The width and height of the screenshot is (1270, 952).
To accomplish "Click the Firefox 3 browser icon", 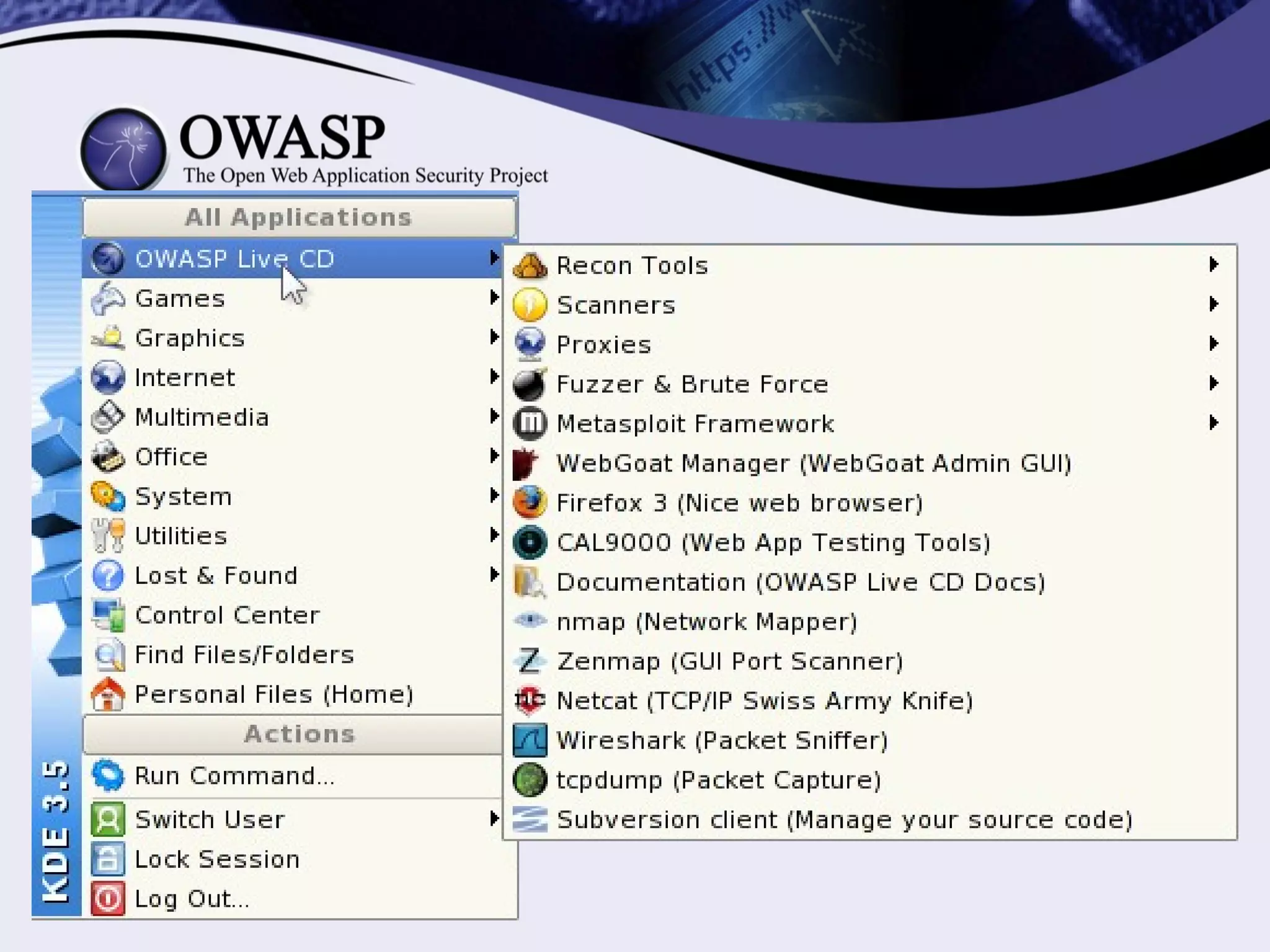I will 530,502.
